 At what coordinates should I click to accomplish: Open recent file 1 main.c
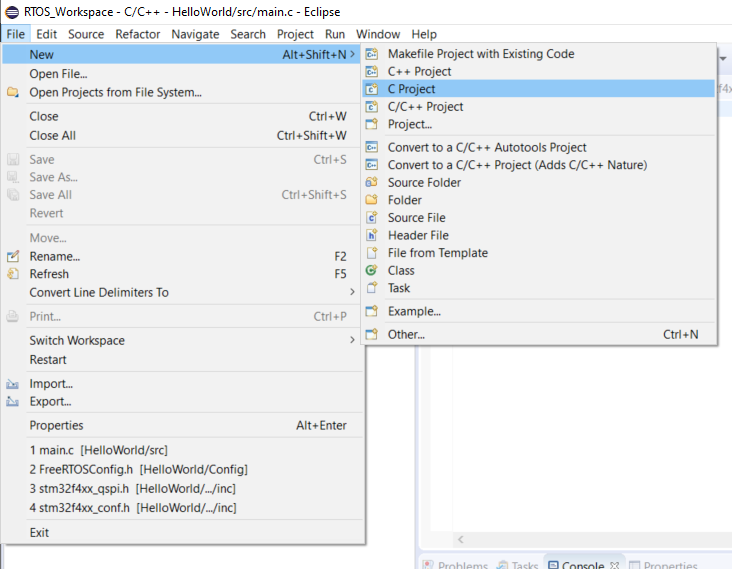click(181, 450)
